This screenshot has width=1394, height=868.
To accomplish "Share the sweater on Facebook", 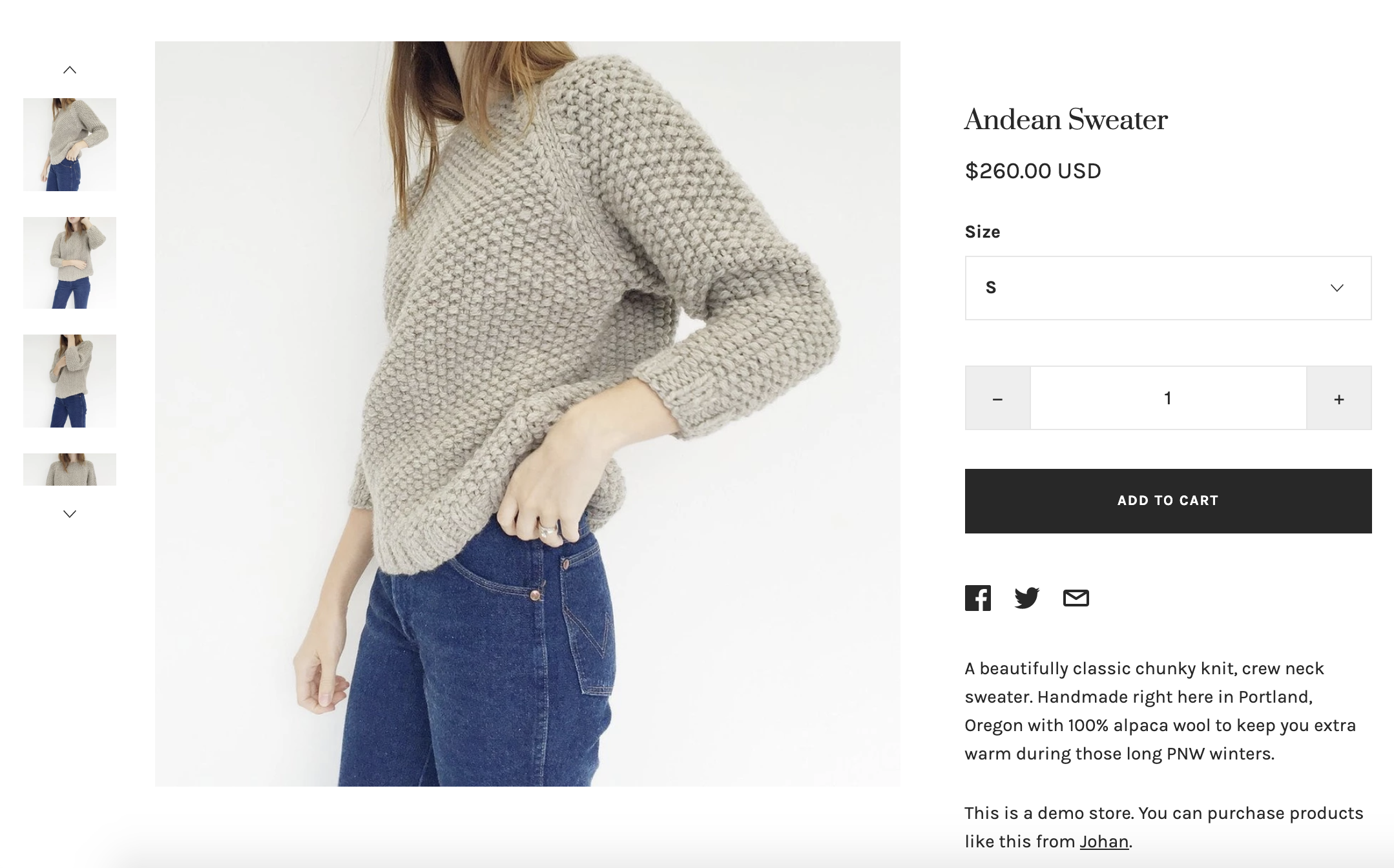I will pos(977,598).
